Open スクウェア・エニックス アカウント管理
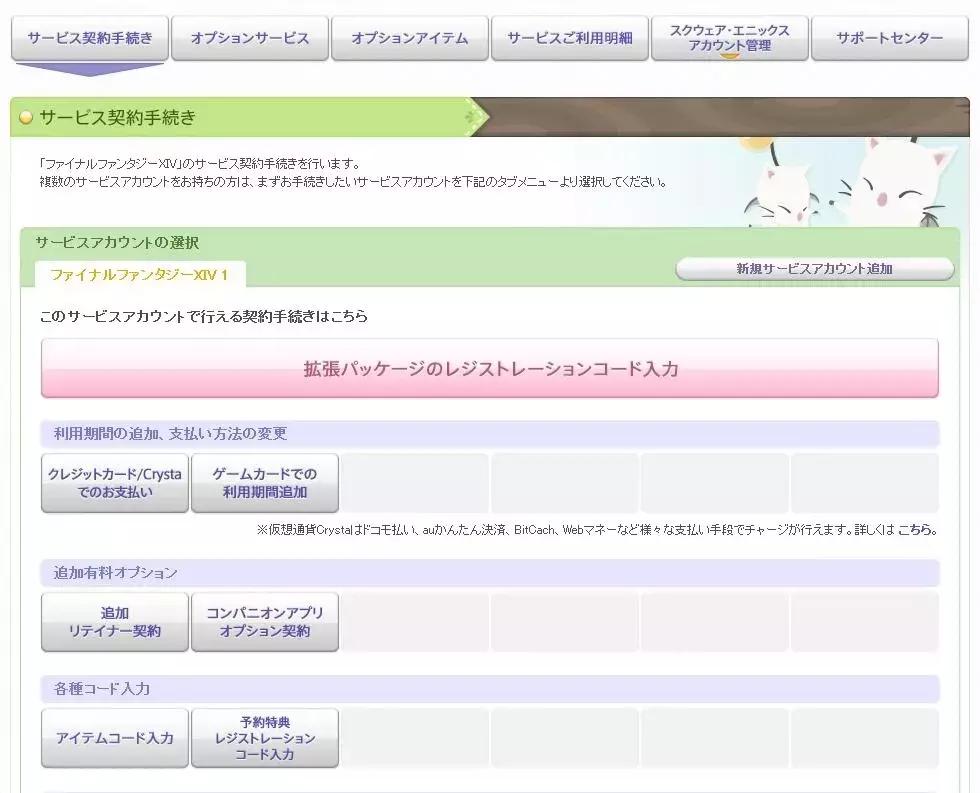Viewport: 980px width, 793px height. (729, 38)
